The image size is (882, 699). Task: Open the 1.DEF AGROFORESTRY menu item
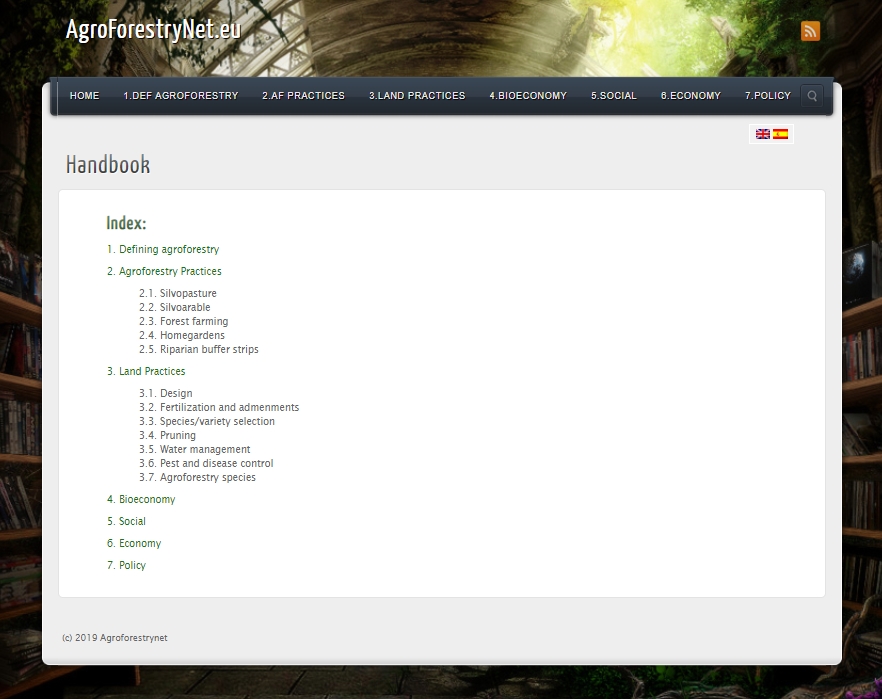coord(181,96)
